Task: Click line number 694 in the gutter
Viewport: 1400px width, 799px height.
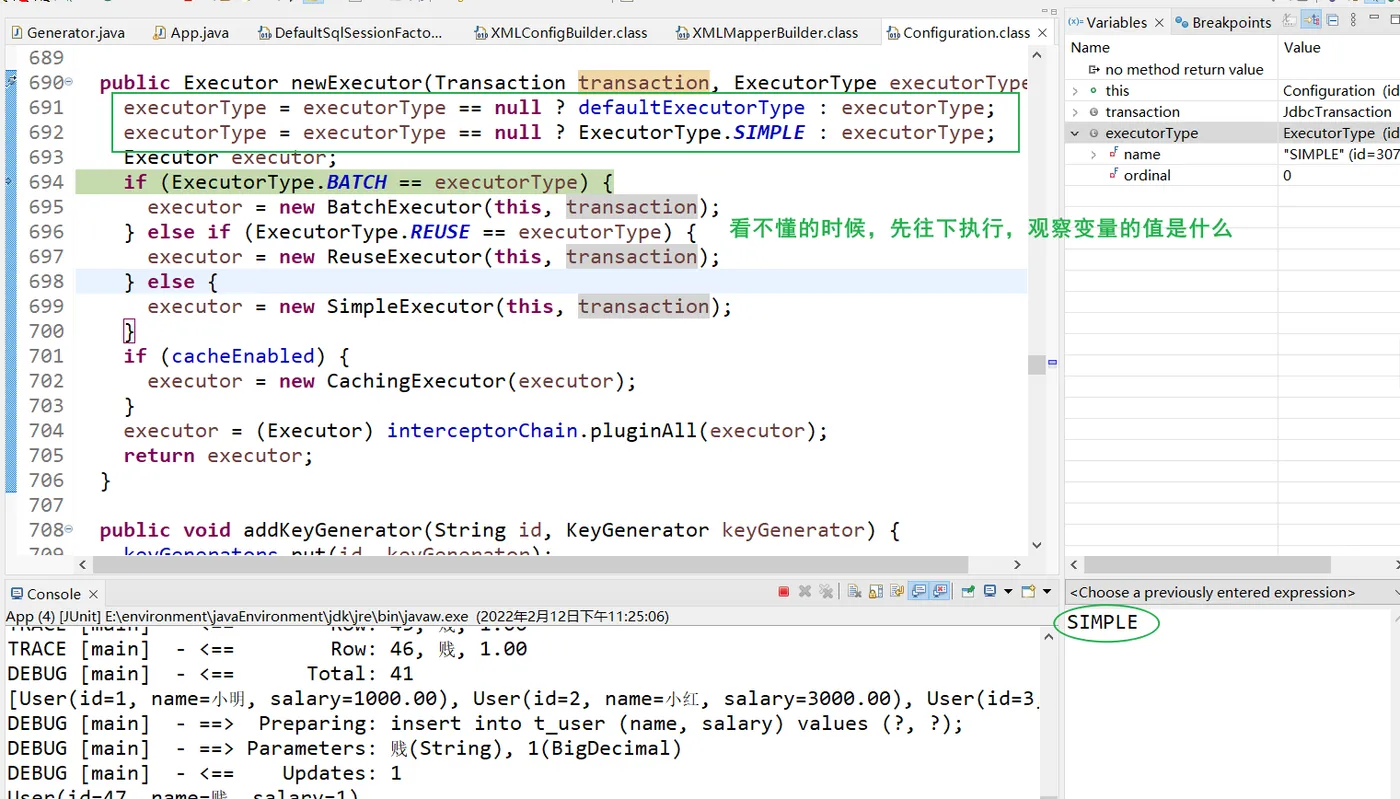Action: click(46, 182)
